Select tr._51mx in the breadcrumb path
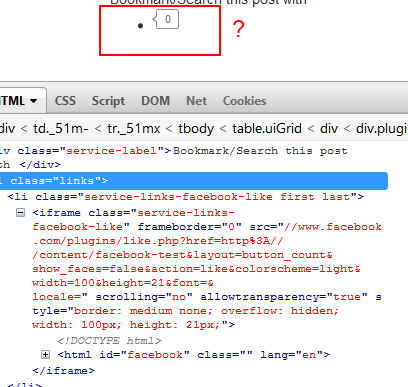This screenshot has width=408, height=387. 134,129
